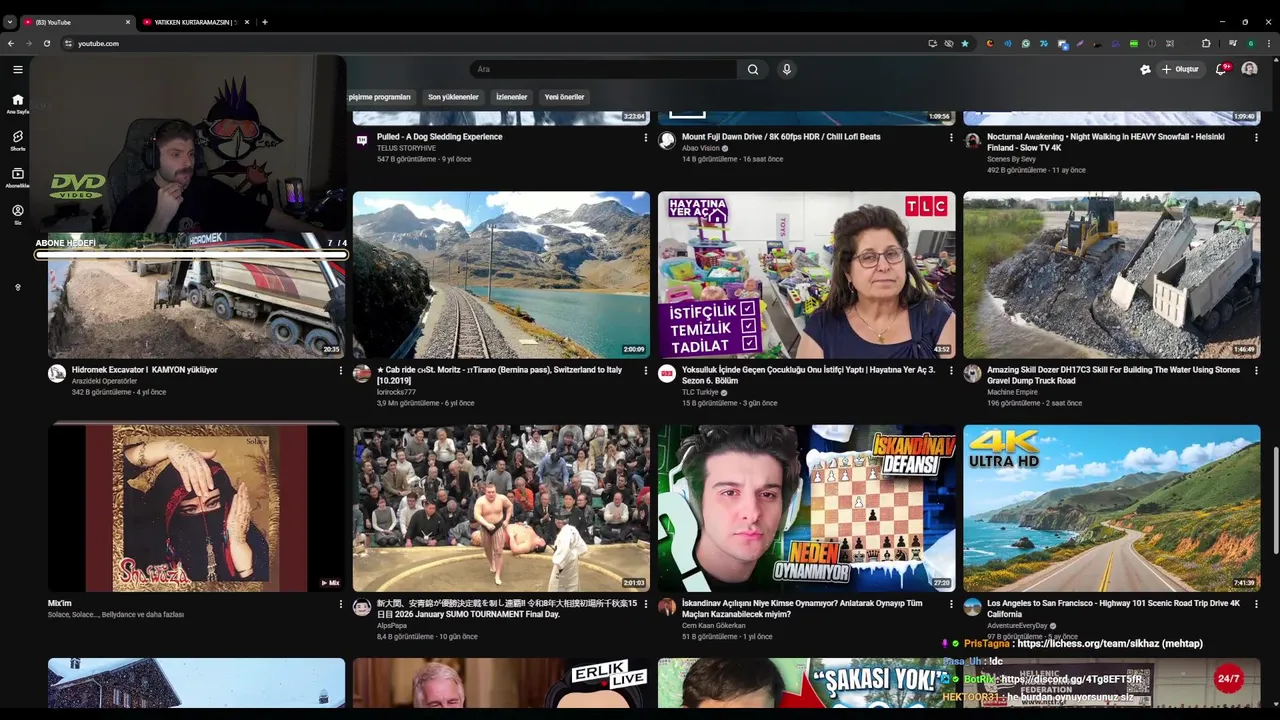This screenshot has width=1280, height=720.
Task: Open a new browser tab
Action: (x=265, y=22)
